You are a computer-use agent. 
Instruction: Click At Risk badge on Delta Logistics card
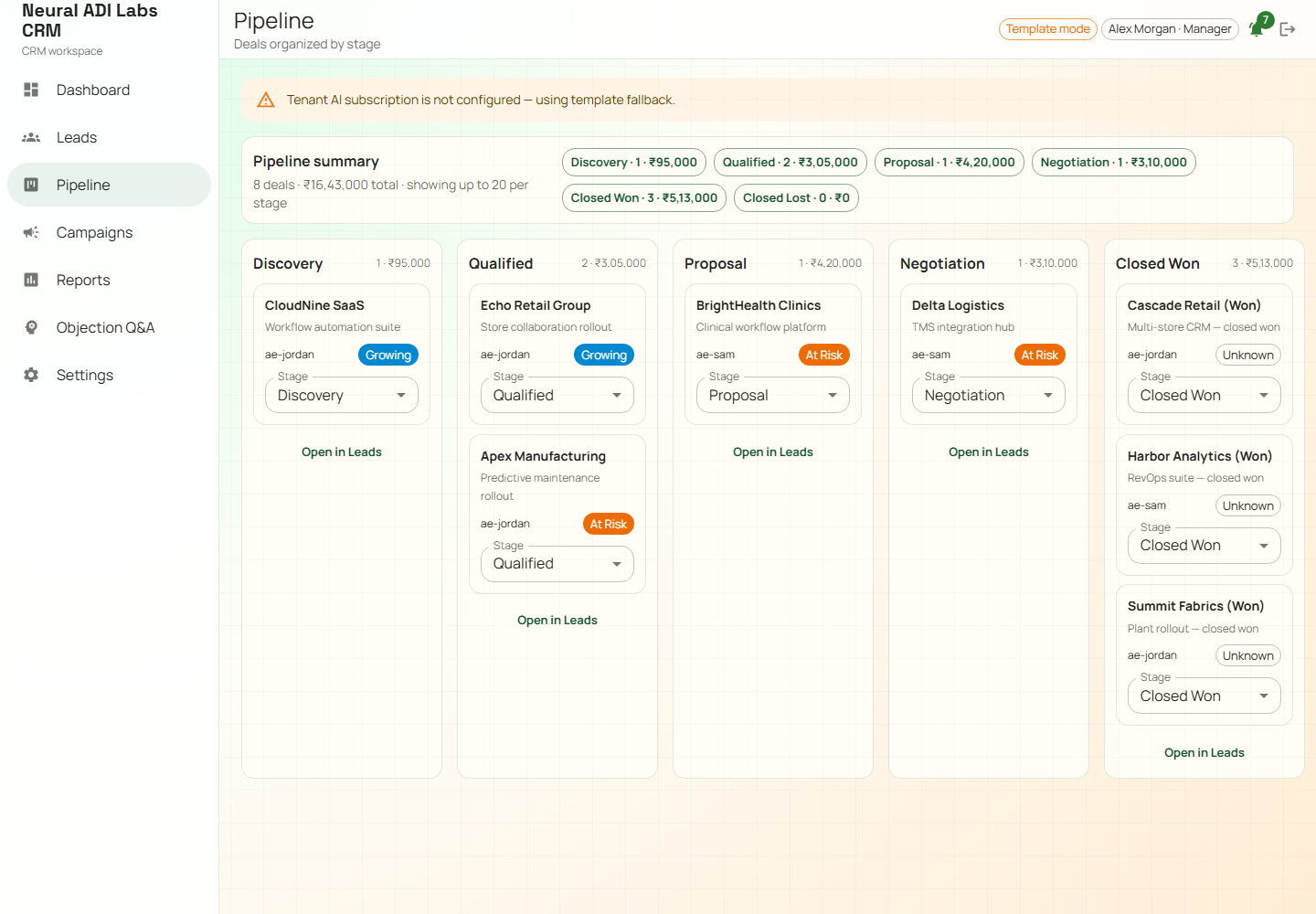[x=1040, y=355]
